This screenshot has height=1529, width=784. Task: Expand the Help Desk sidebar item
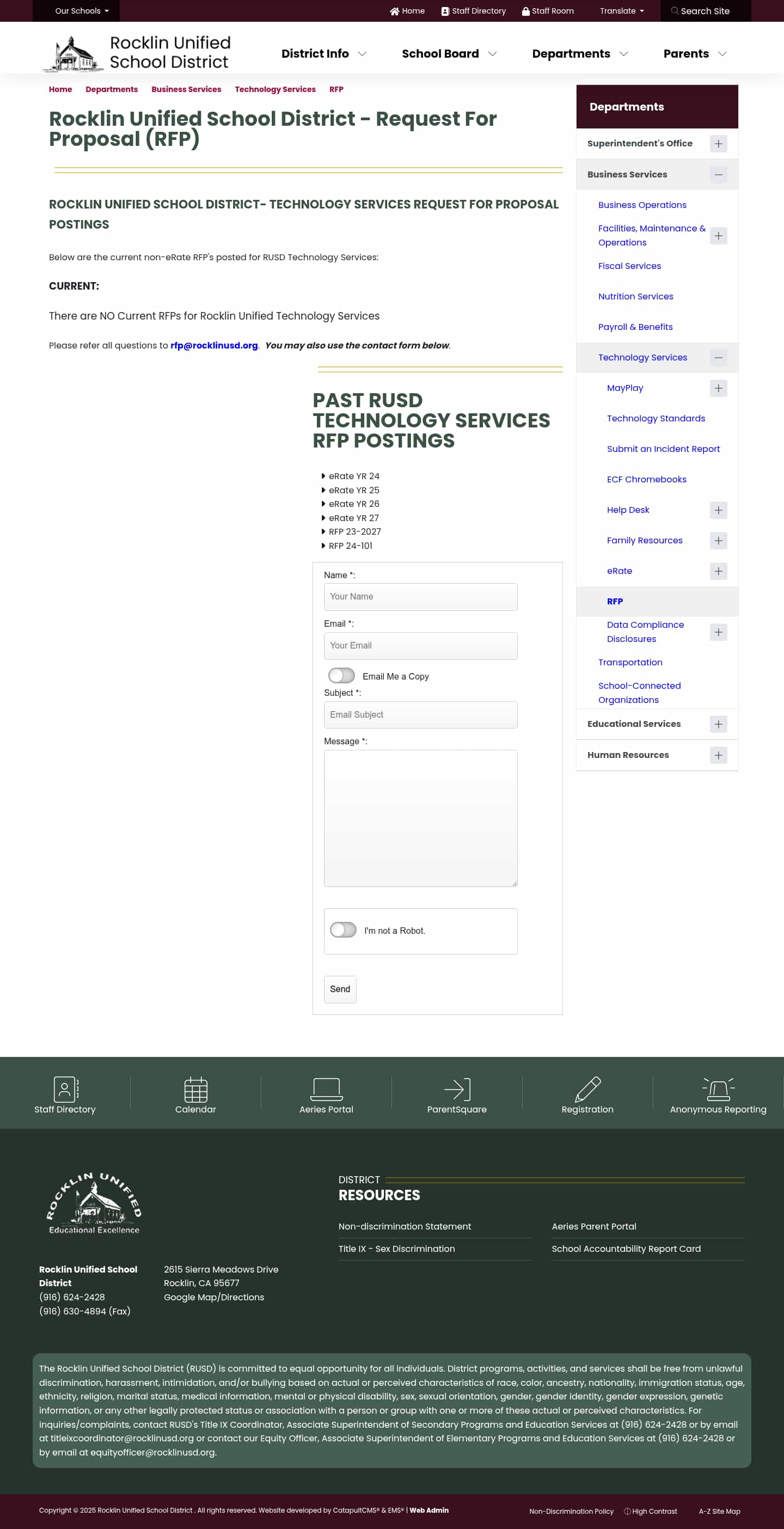click(x=718, y=510)
